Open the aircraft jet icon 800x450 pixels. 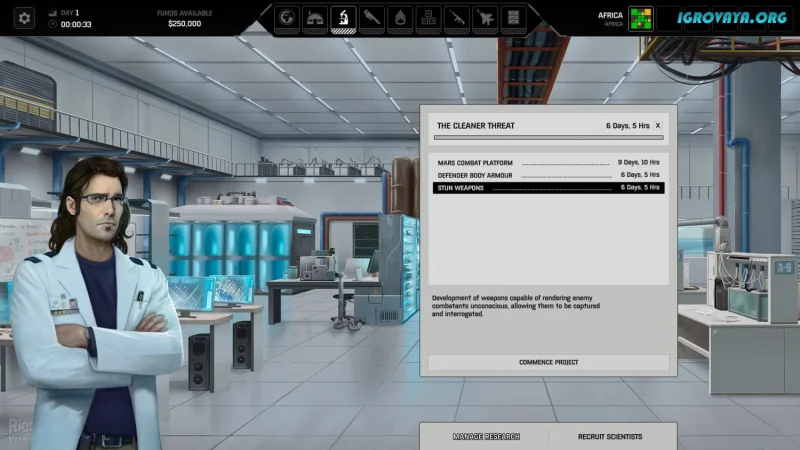click(x=484, y=17)
